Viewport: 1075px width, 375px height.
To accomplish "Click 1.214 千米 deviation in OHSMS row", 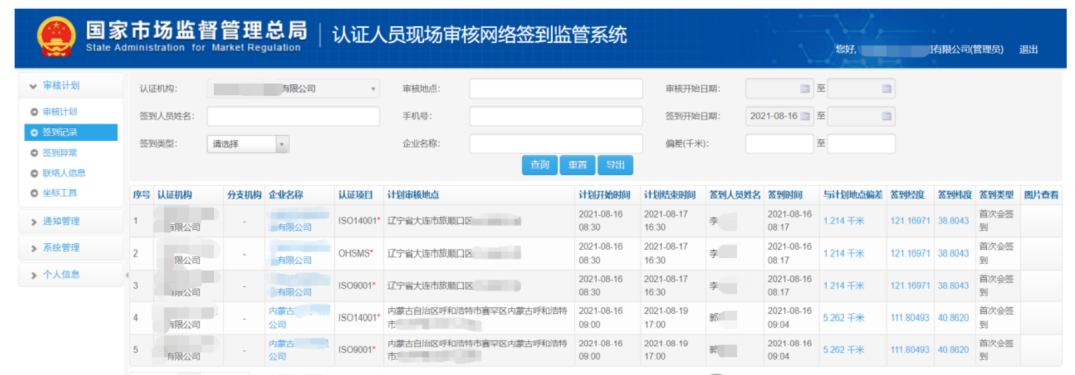I will [x=844, y=253].
